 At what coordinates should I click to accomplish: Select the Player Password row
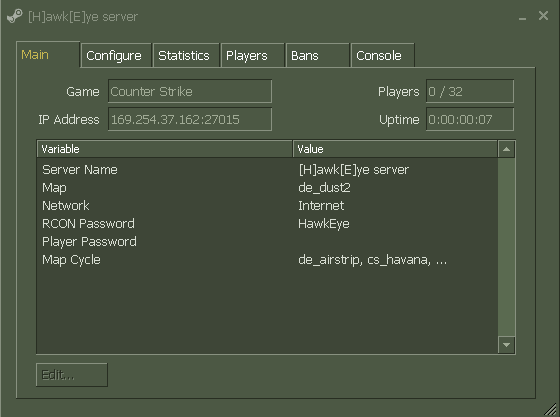(267, 242)
